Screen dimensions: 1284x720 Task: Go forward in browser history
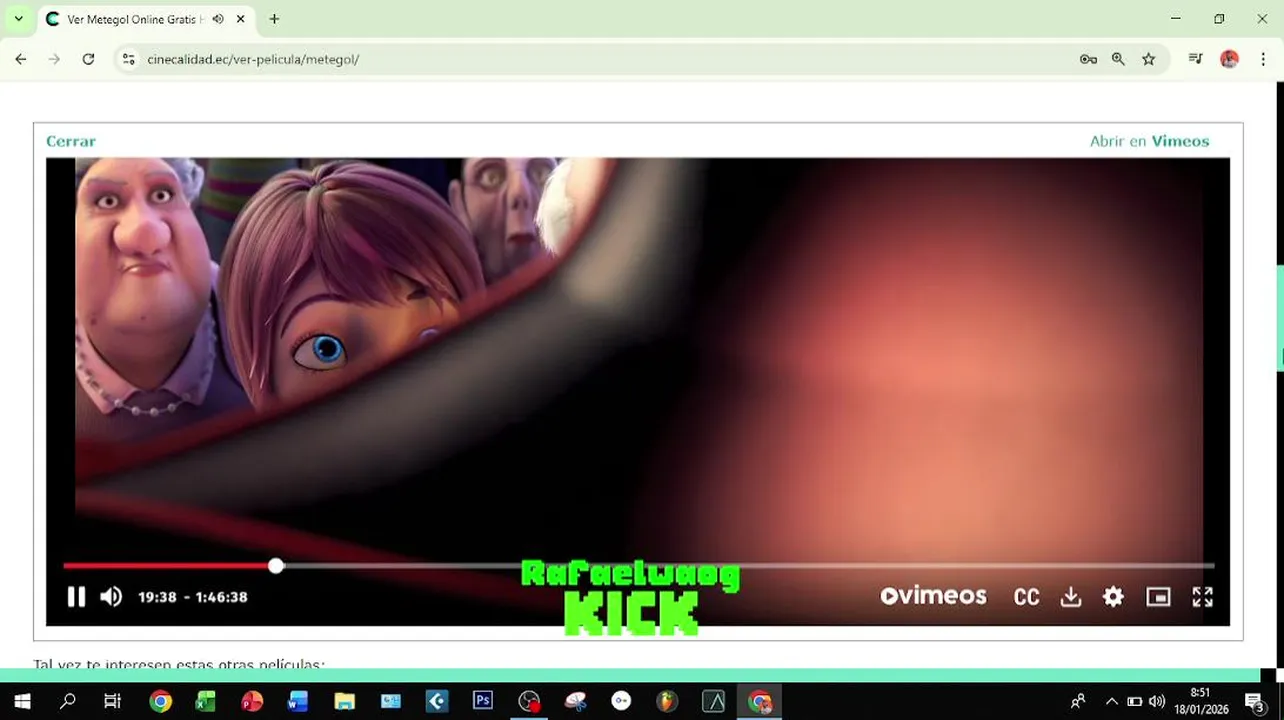(54, 59)
